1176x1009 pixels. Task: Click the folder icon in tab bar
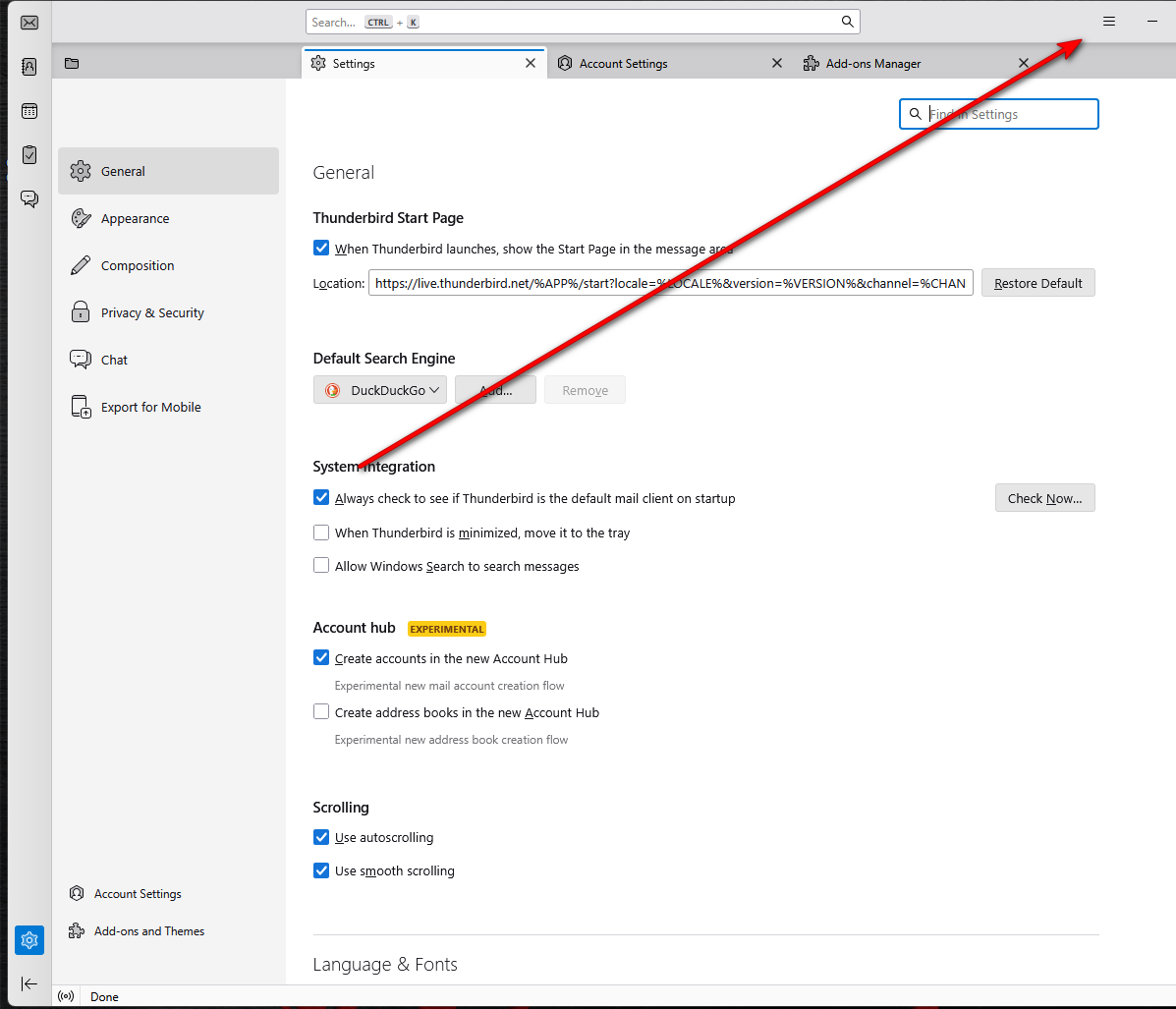(x=72, y=64)
